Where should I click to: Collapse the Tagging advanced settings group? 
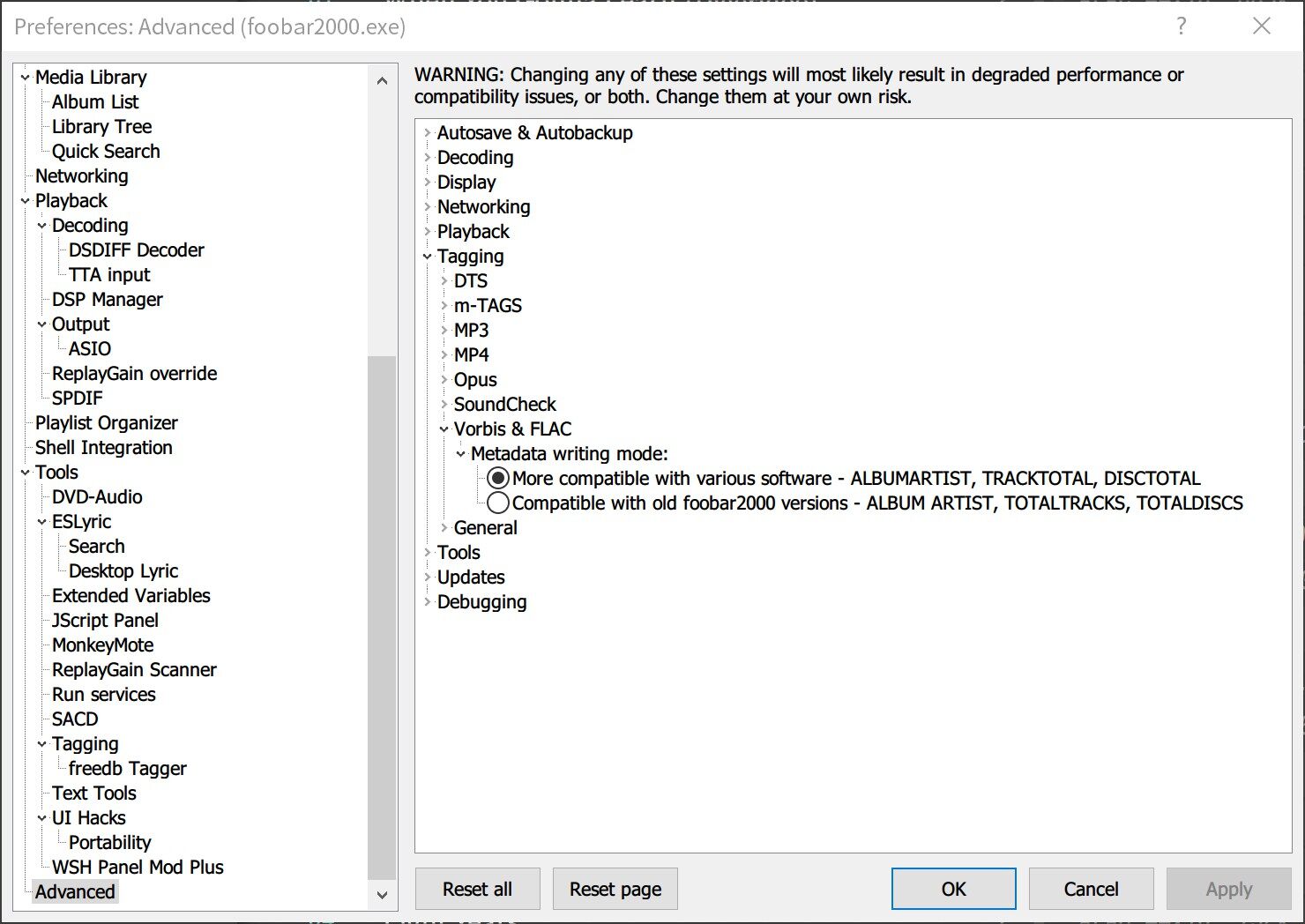pos(428,257)
